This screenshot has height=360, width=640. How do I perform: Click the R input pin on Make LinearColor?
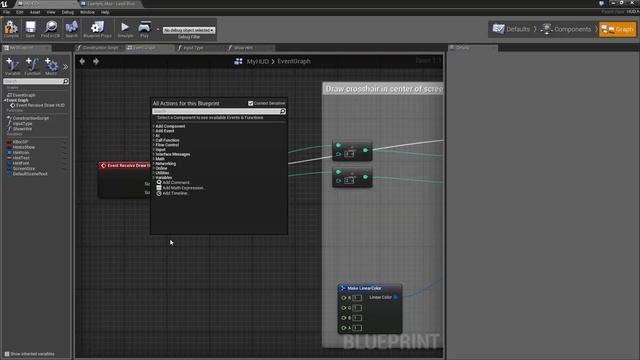(344, 298)
